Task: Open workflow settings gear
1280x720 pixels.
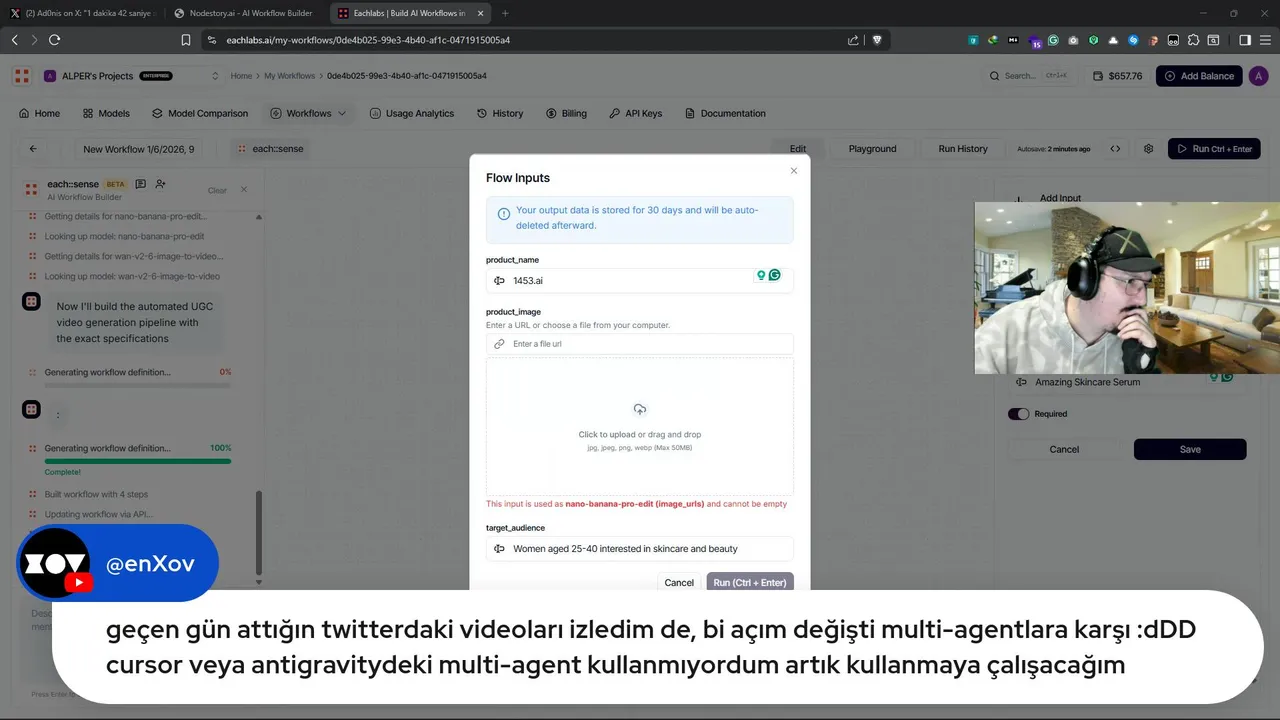Action: click(1148, 149)
